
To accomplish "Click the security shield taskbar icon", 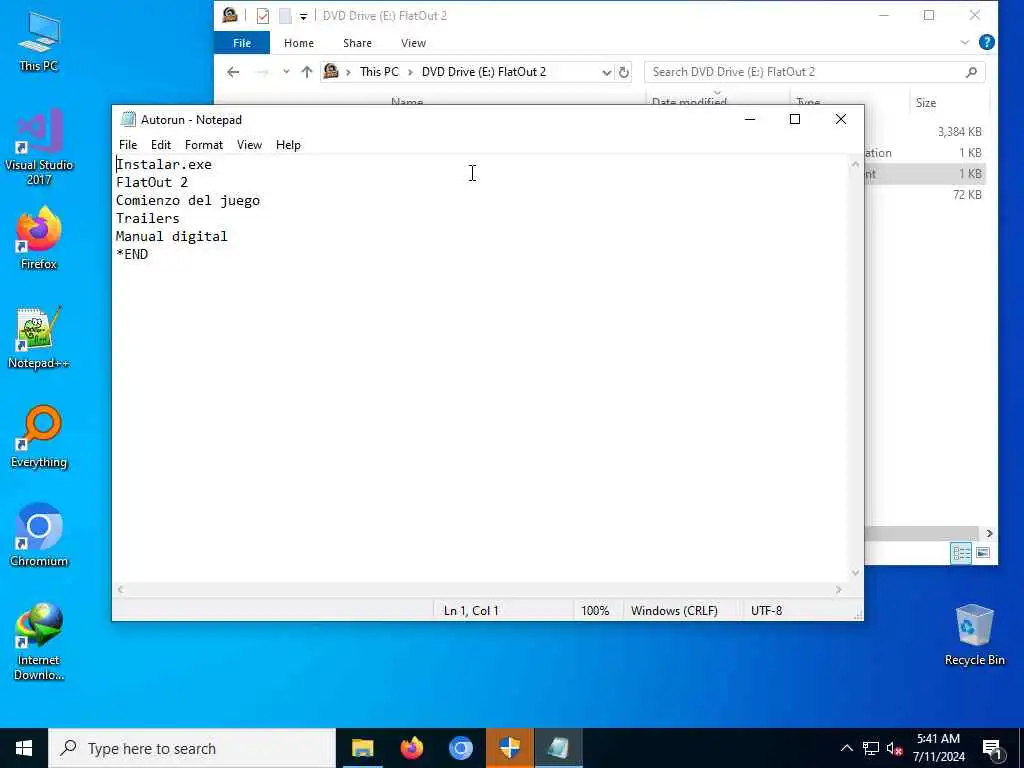I will (x=509, y=748).
